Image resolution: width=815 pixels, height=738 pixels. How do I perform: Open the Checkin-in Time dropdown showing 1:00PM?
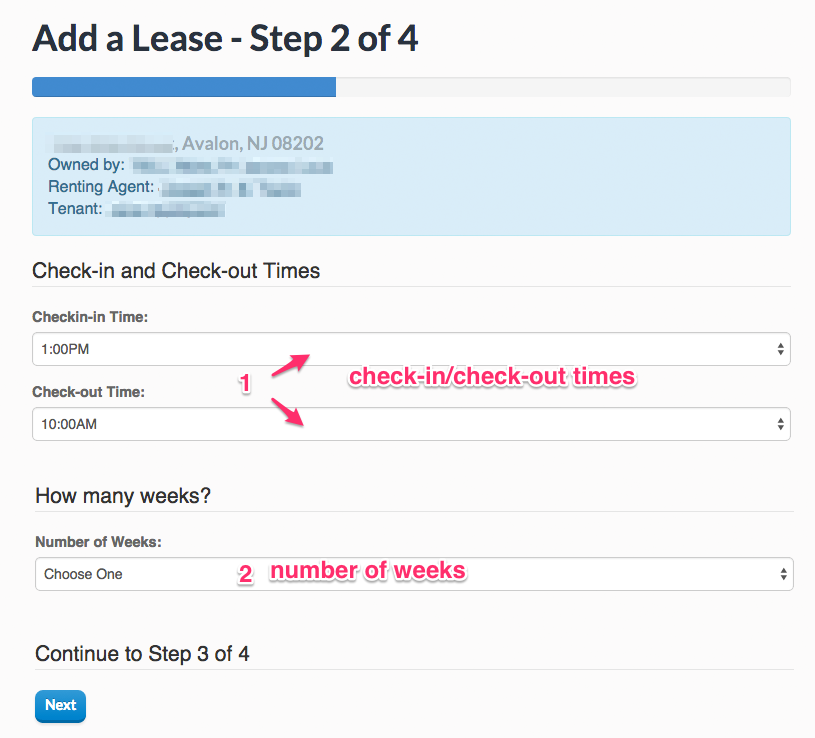point(400,349)
